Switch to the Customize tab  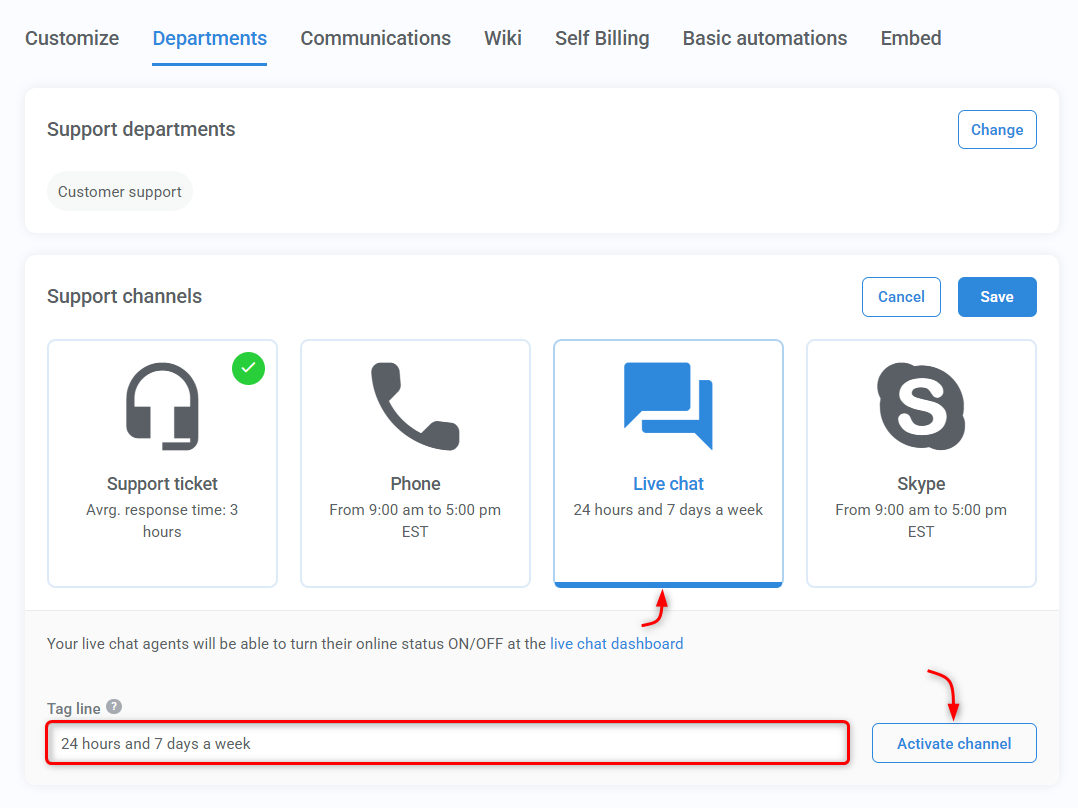pyautogui.click(x=71, y=38)
